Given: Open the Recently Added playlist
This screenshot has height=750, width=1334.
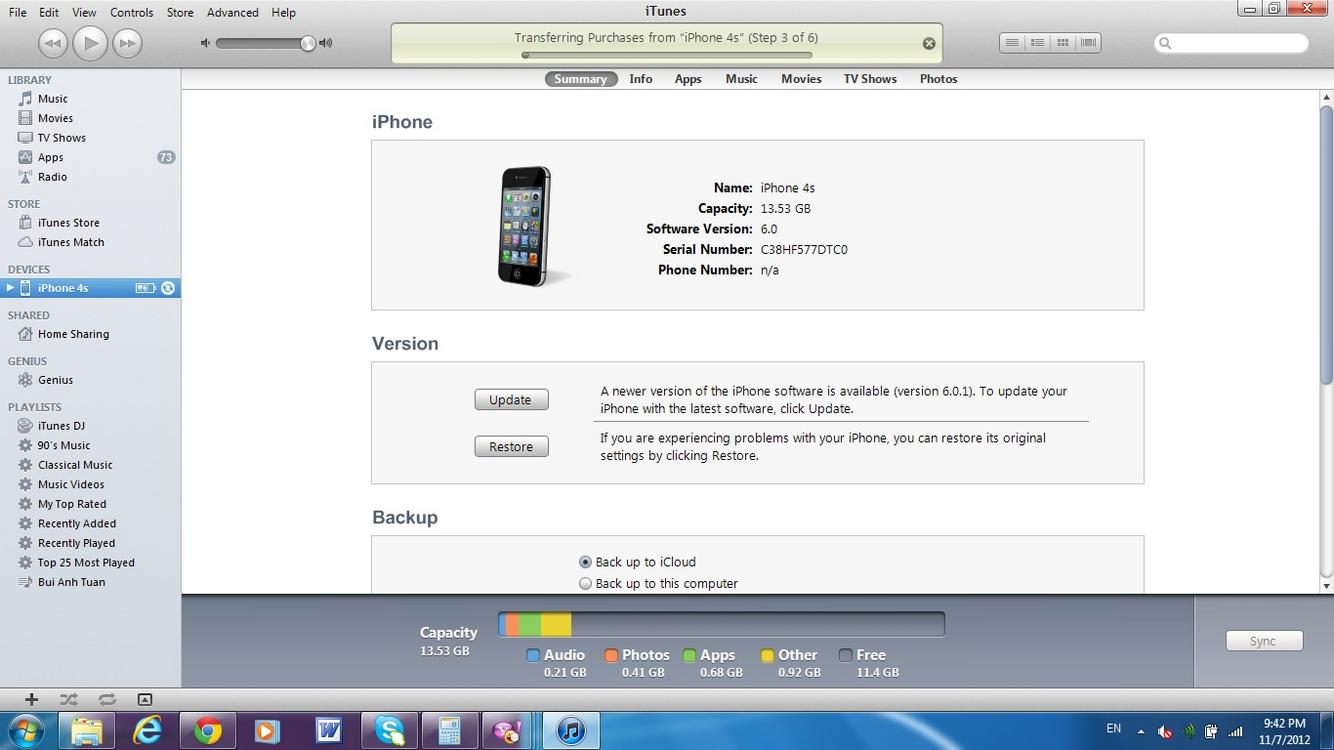Looking at the screenshot, I should 77,523.
